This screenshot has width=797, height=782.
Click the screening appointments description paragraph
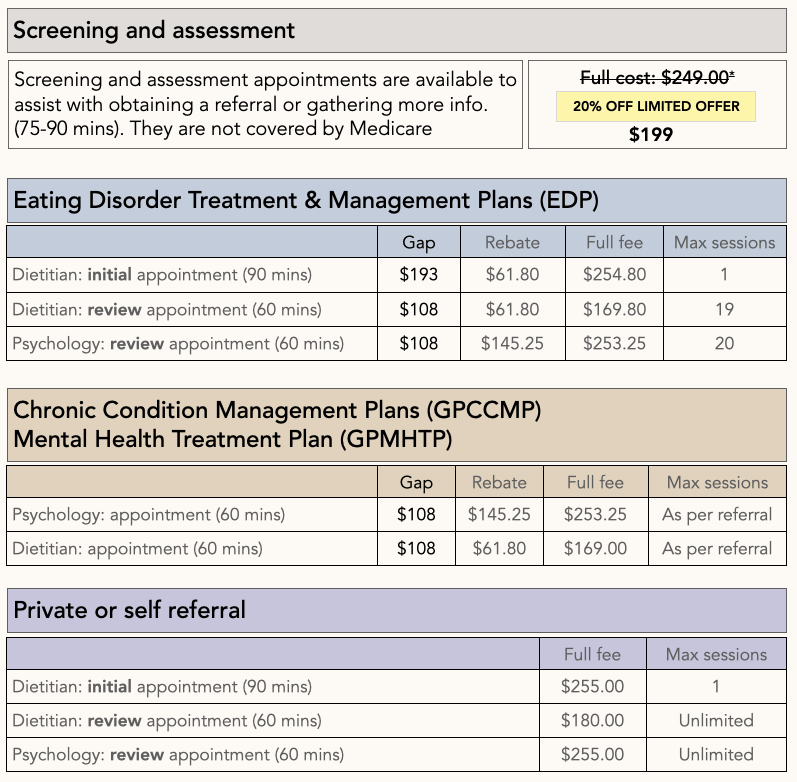pyautogui.click(x=265, y=104)
